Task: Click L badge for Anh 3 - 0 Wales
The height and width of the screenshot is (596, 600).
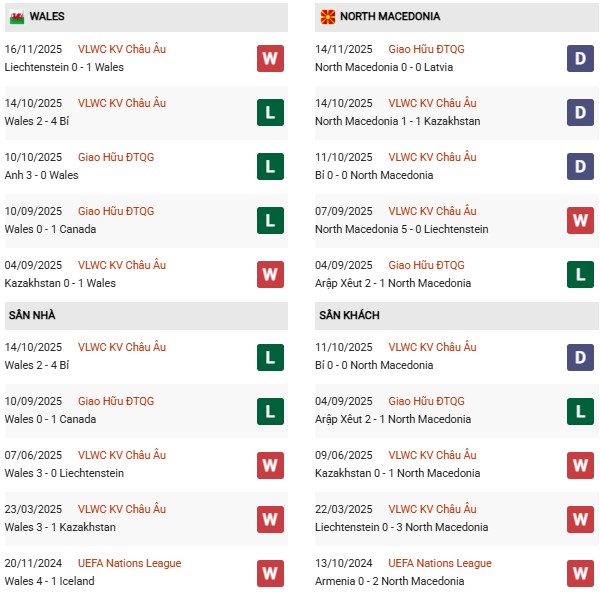Action: (270, 166)
